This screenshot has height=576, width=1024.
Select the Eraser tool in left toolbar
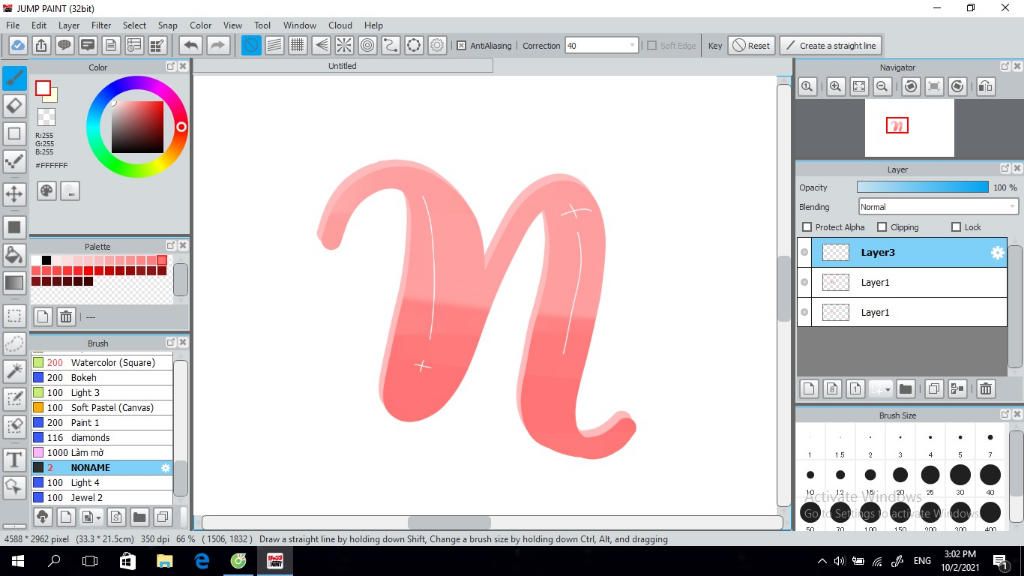click(x=14, y=106)
